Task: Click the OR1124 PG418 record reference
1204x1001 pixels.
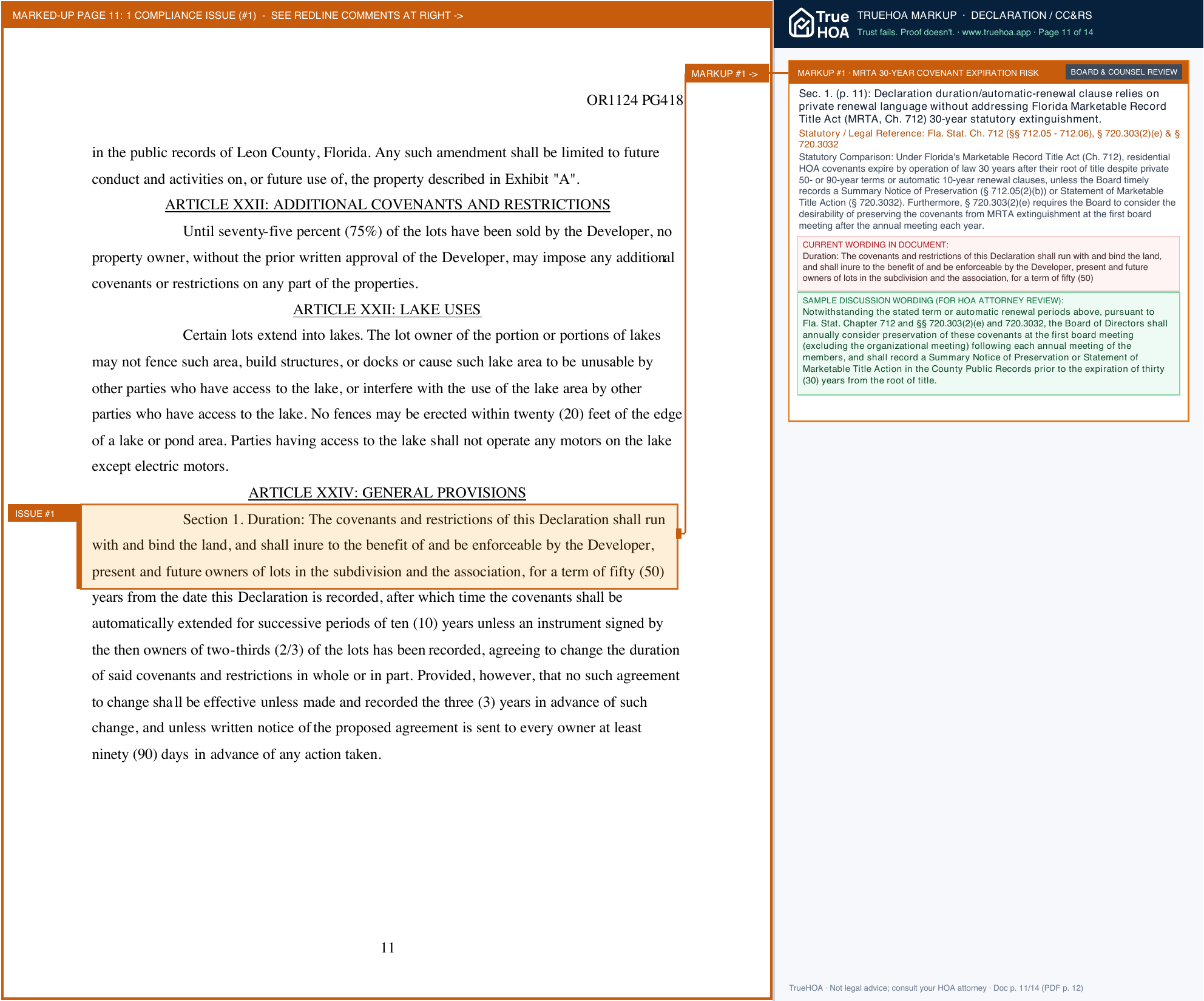Action: click(635, 100)
